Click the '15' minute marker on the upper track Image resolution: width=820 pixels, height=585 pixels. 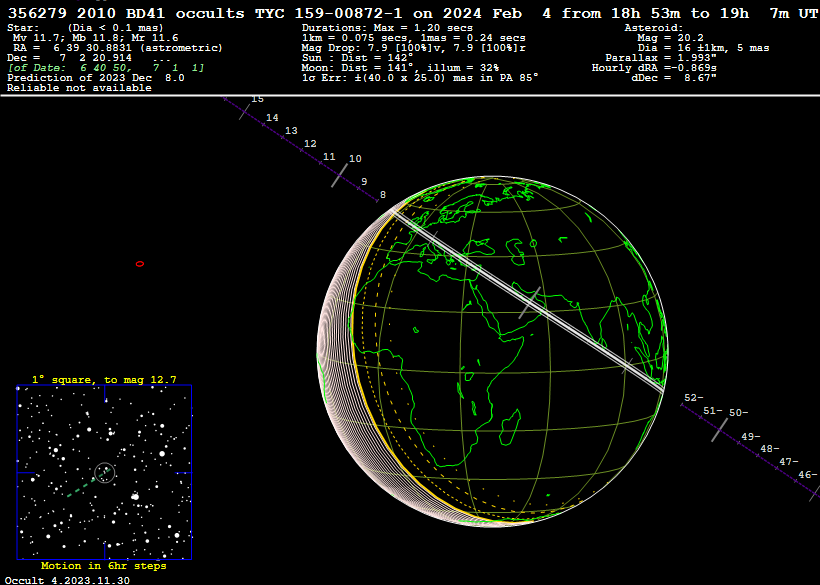click(x=257, y=99)
